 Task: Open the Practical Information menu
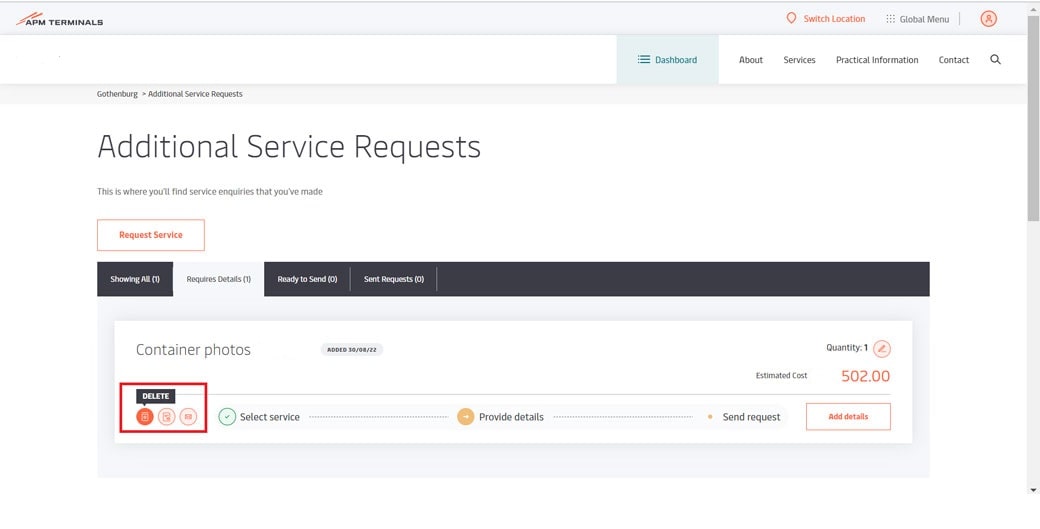876,60
